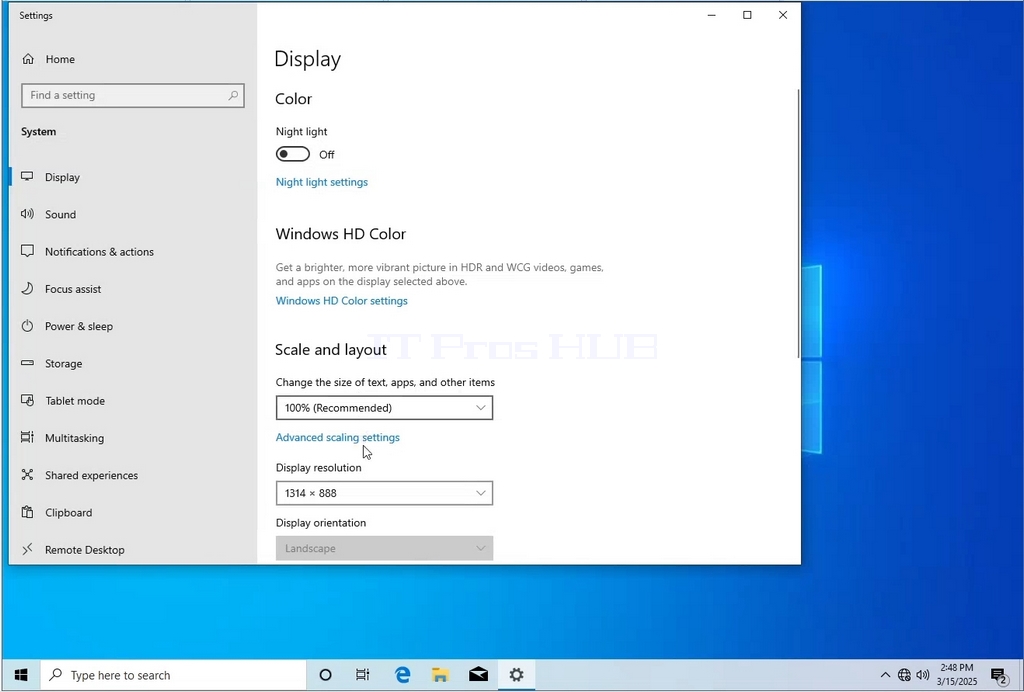1024x692 pixels.
Task: Click the Settings gear on taskbar
Action: 516,675
